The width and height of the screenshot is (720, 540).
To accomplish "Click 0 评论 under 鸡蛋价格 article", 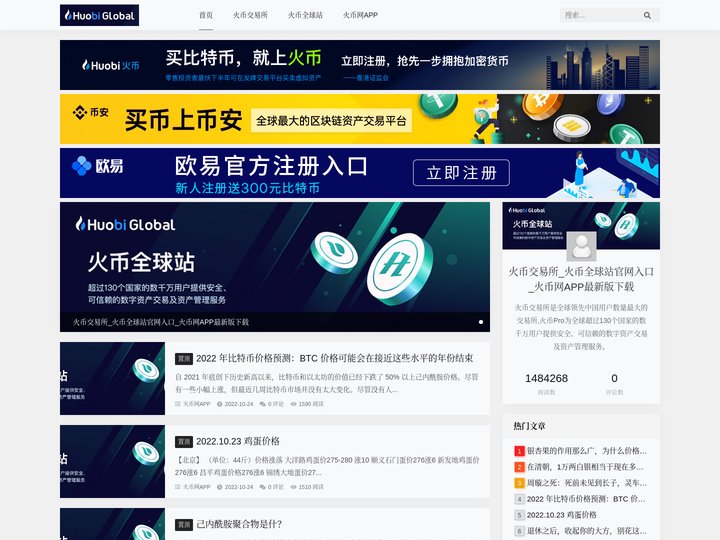I will click(276, 487).
